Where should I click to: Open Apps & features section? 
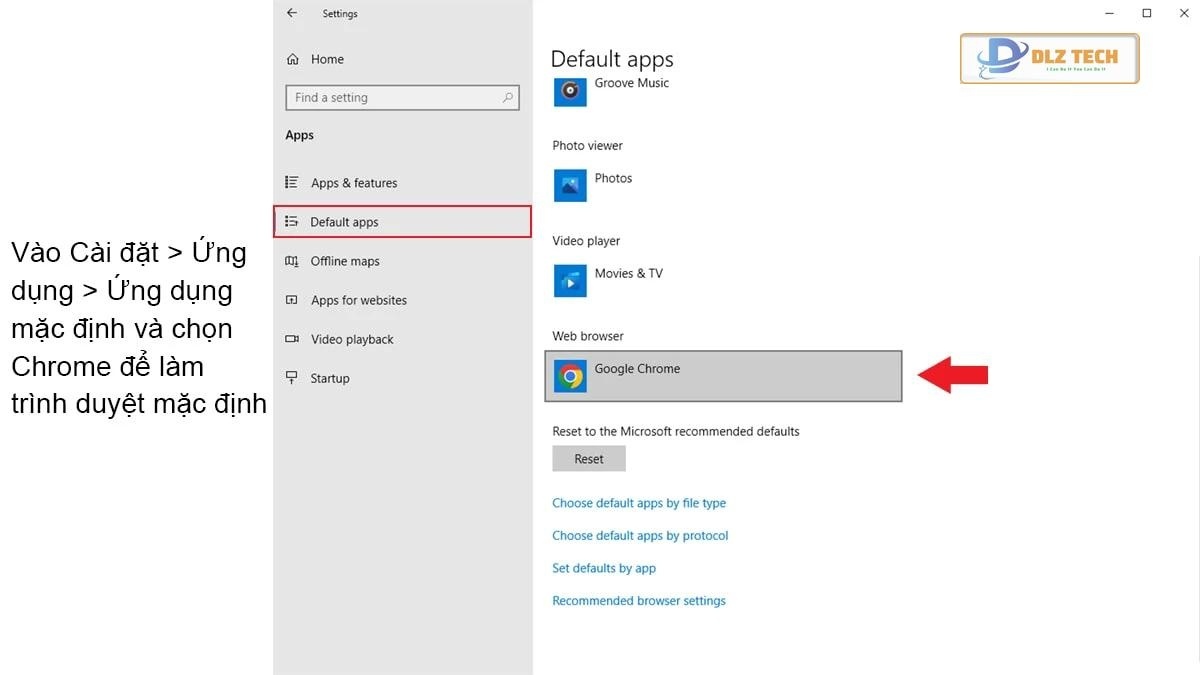pos(353,183)
